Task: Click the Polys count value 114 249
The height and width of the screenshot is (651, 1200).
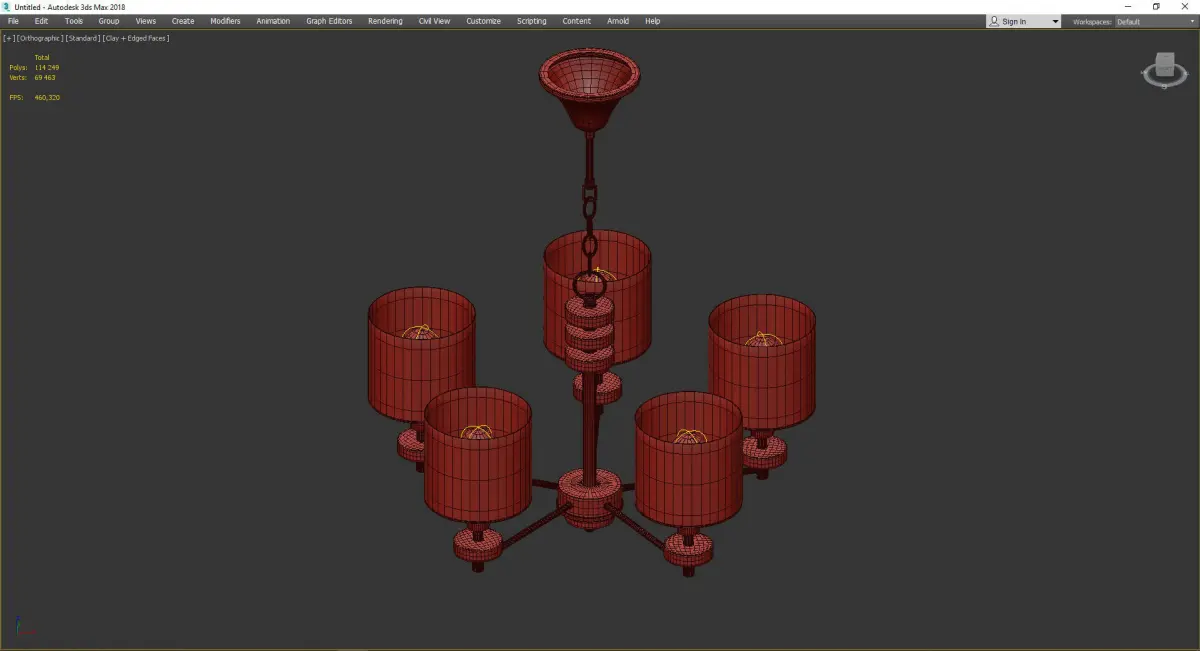Action: pos(46,67)
